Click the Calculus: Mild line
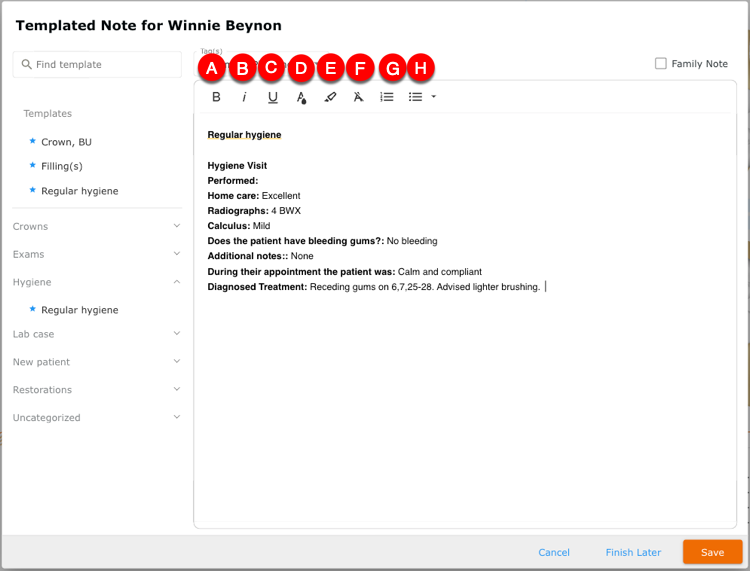The width and height of the screenshot is (750, 571). tap(239, 226)
